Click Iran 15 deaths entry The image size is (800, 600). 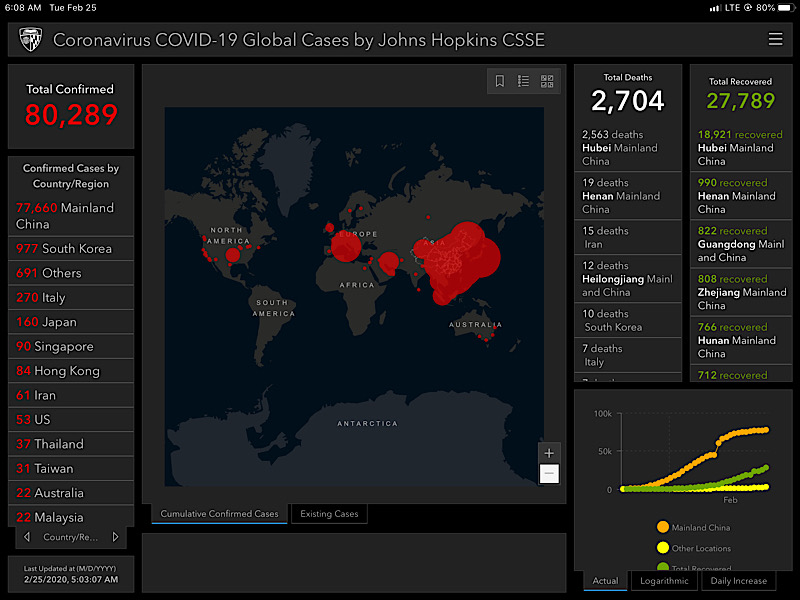(x=628, y=237)
